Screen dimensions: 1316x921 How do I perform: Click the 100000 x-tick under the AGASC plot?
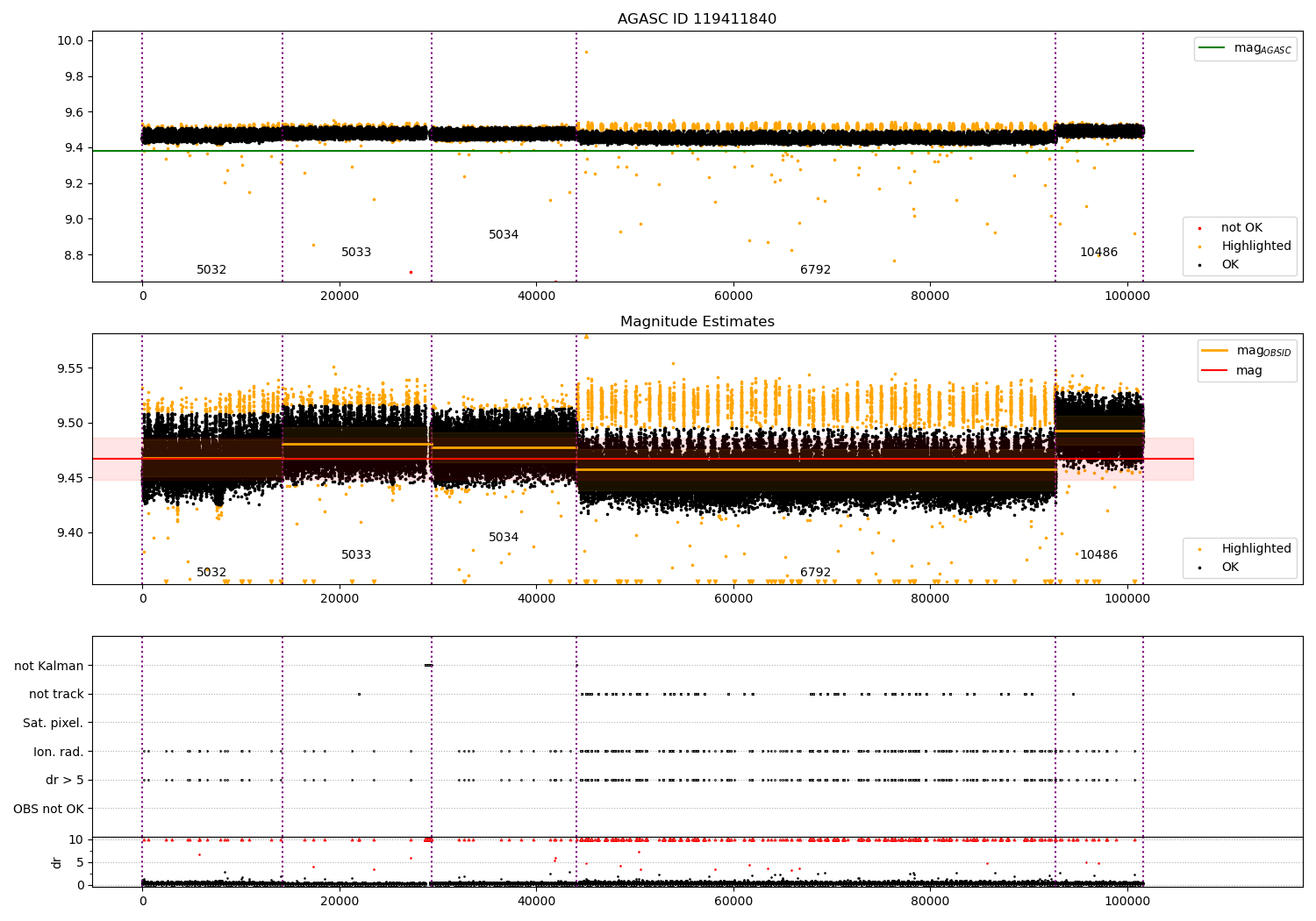(1126, 296)
